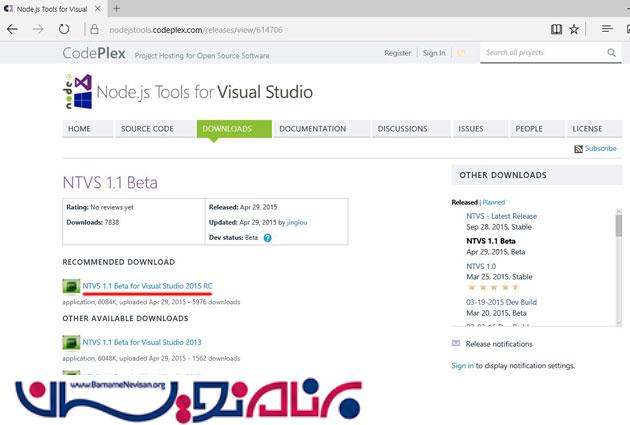This screenshot has height=425, width=630.
Task: Click the browser forward arrow
Action: click(38, 29)
